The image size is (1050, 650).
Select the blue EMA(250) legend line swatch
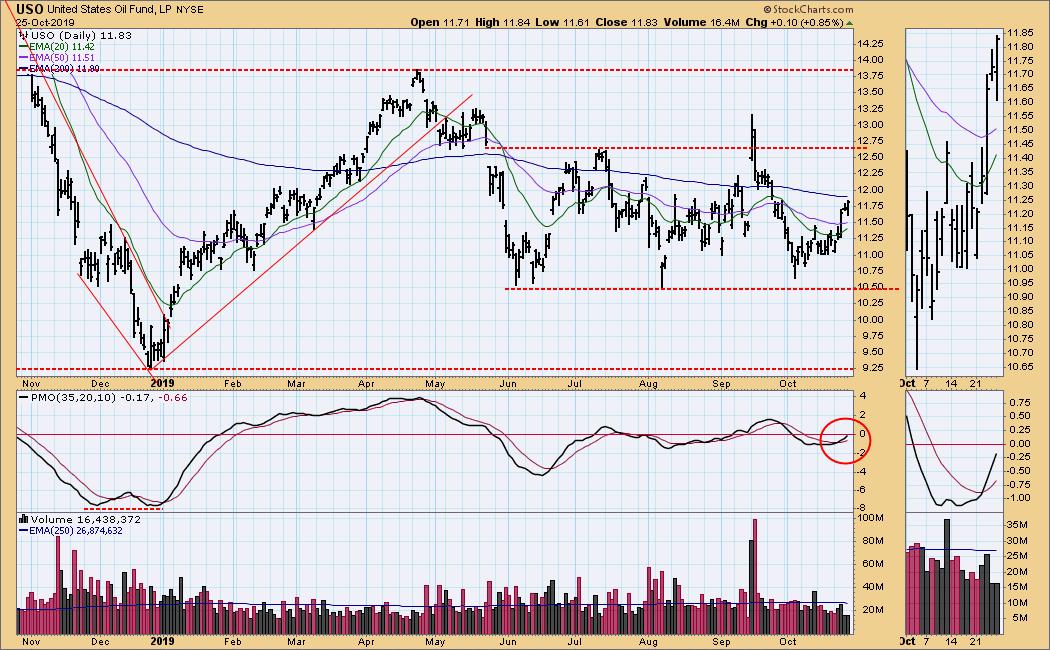pyautogui.click(x=23, y=531)
